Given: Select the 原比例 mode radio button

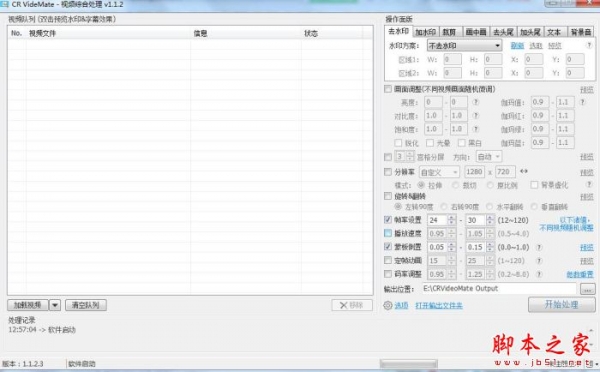Looking at the screenshot, I should tap(490, 185).
